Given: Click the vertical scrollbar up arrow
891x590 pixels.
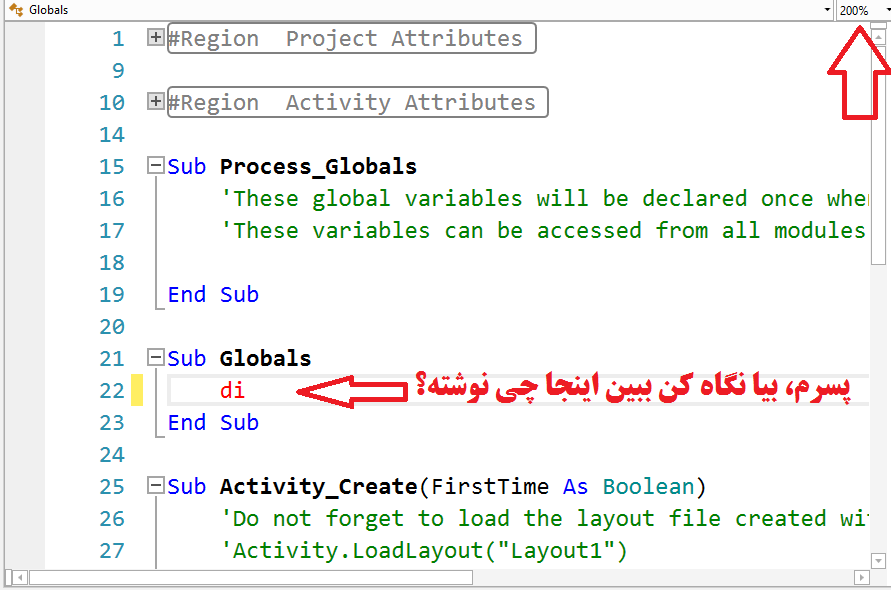Looking at the screenshot, I should click(879, 39).
